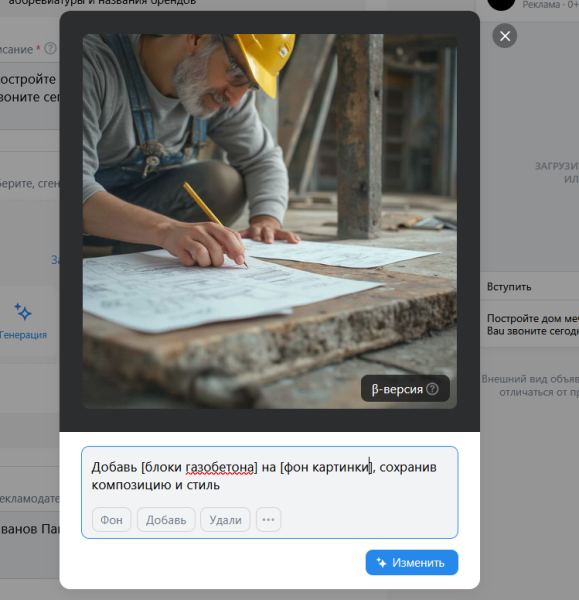Open help icon beside β-версия label
The image size is (579, 600).
432,389
